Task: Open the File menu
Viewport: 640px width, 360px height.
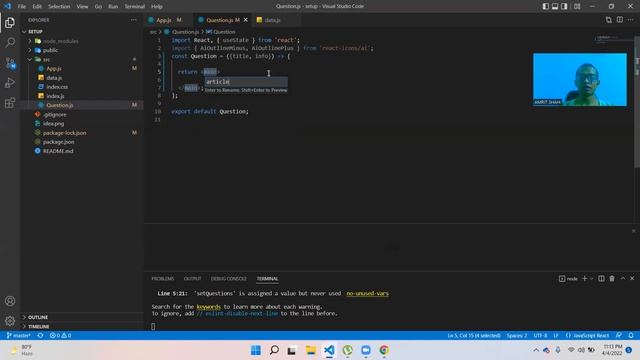Action: point(22,6)
